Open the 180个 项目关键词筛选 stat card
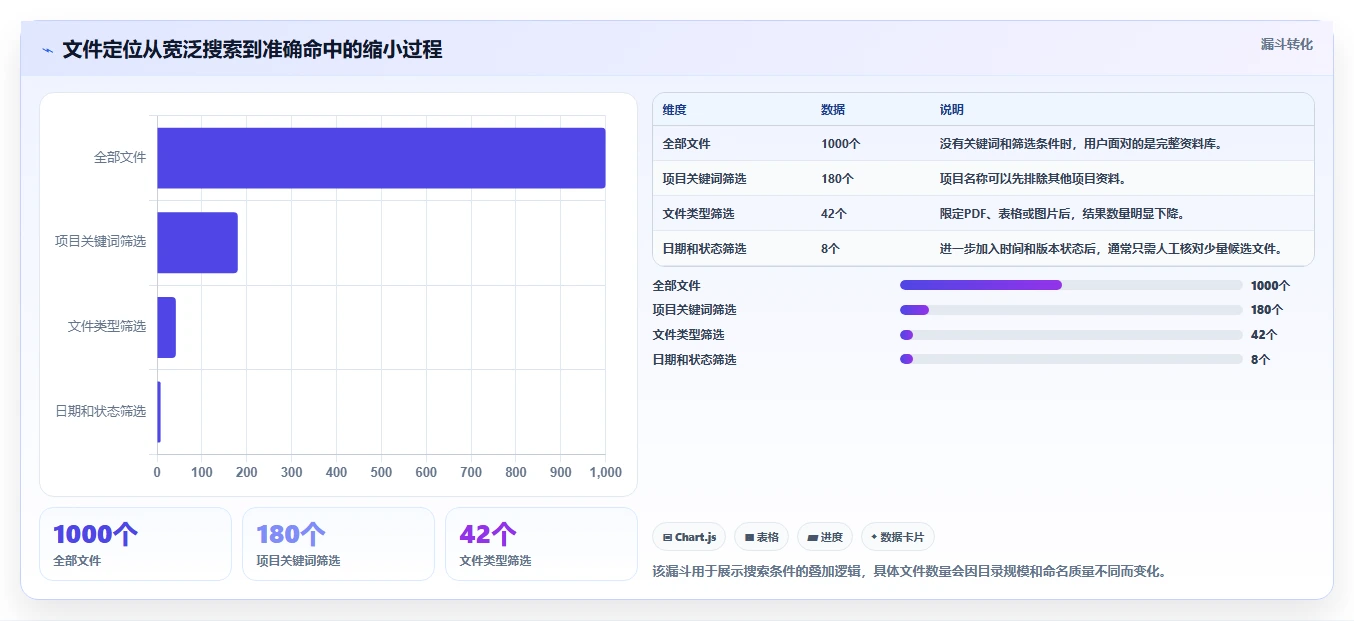1354x621 pixels. [338, 544]
